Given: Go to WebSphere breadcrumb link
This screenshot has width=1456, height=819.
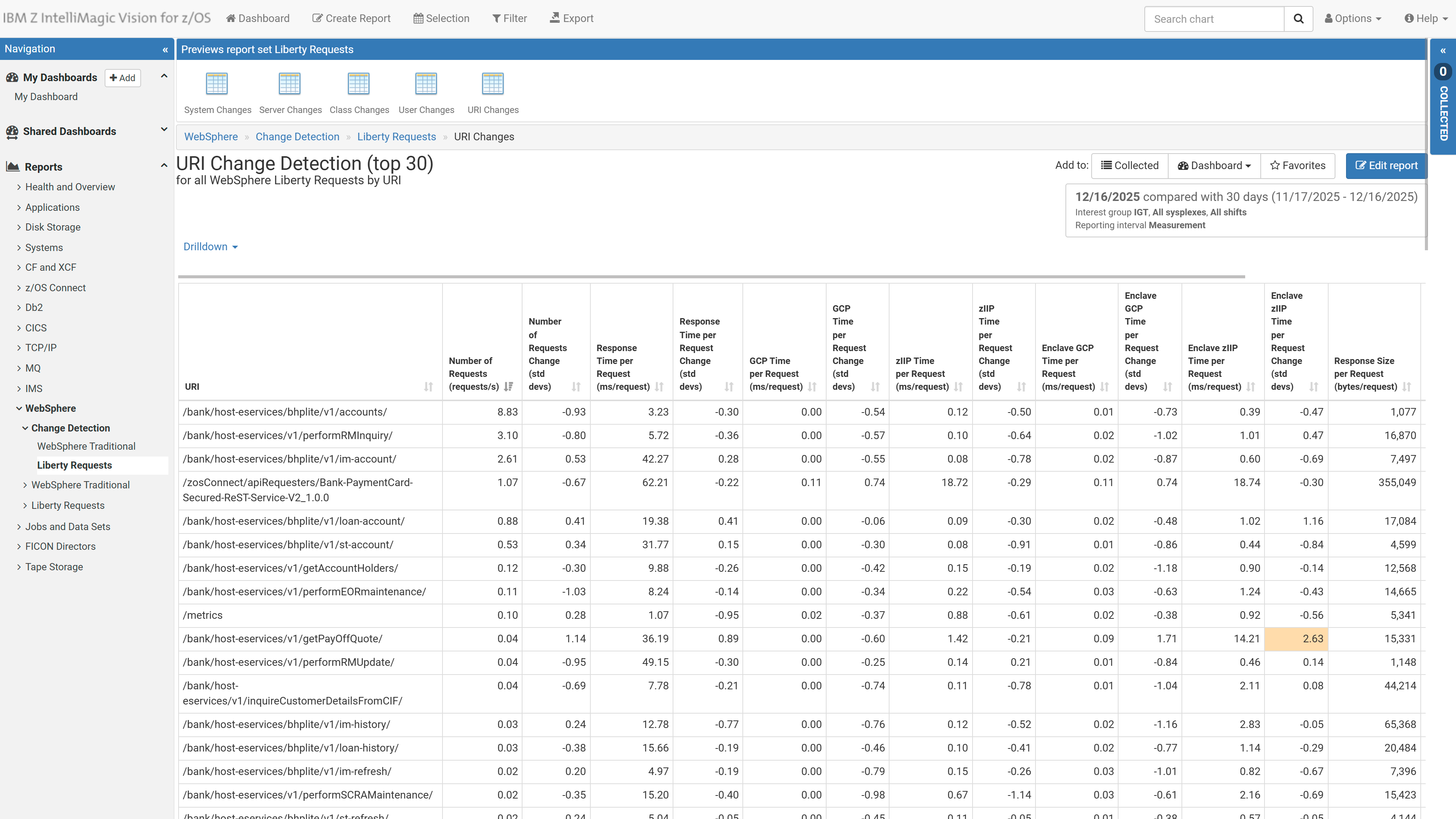Looking at the screenshot, I should pos(211,137).
